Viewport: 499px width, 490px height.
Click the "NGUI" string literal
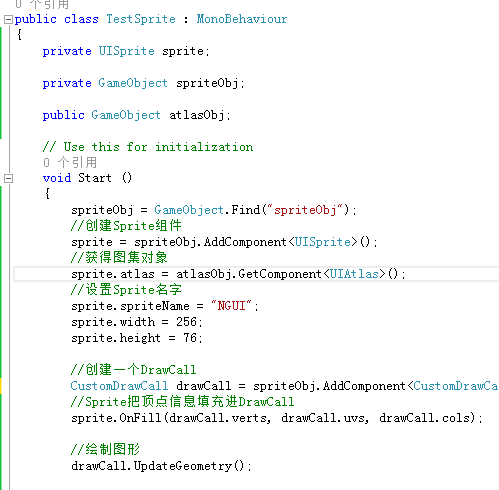(x=232, y=306)
